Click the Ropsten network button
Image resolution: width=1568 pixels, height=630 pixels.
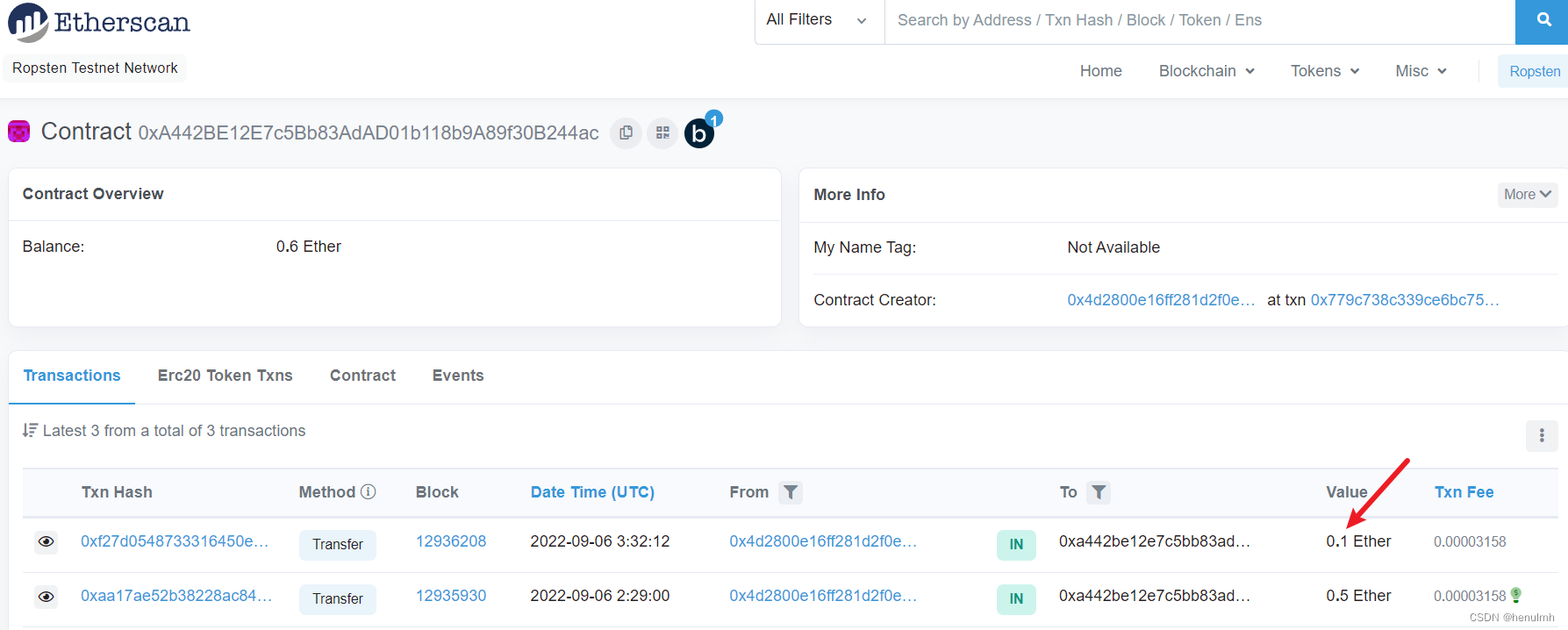pyautogui.click(x=1535, y=71)
